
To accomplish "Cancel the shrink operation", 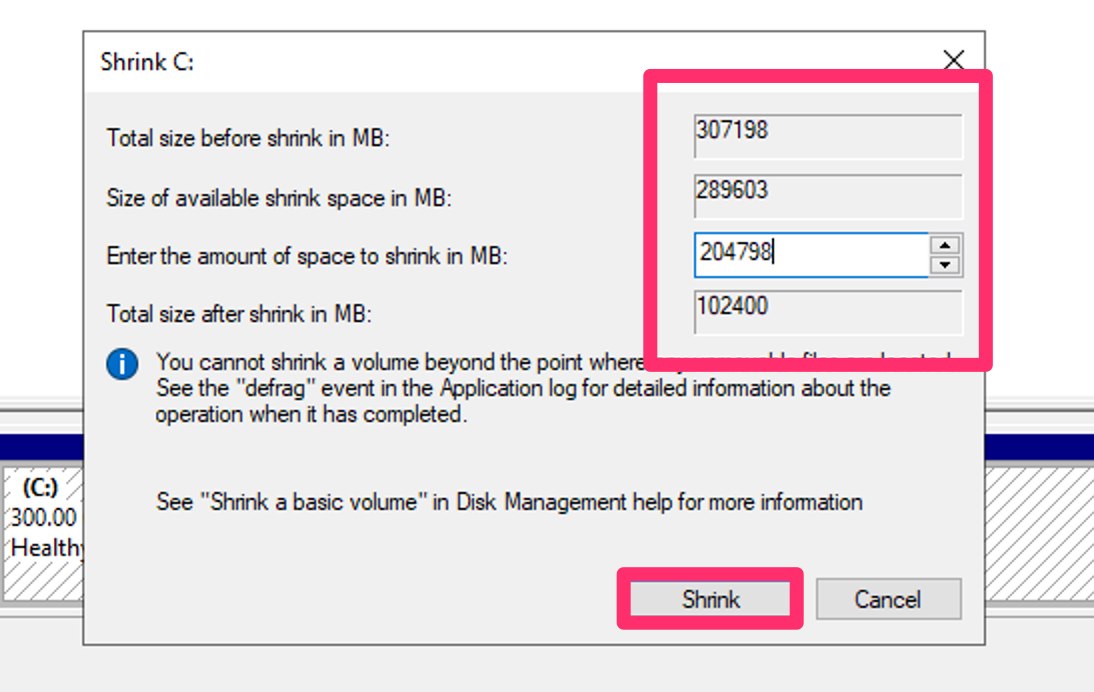I will point(888,599).
